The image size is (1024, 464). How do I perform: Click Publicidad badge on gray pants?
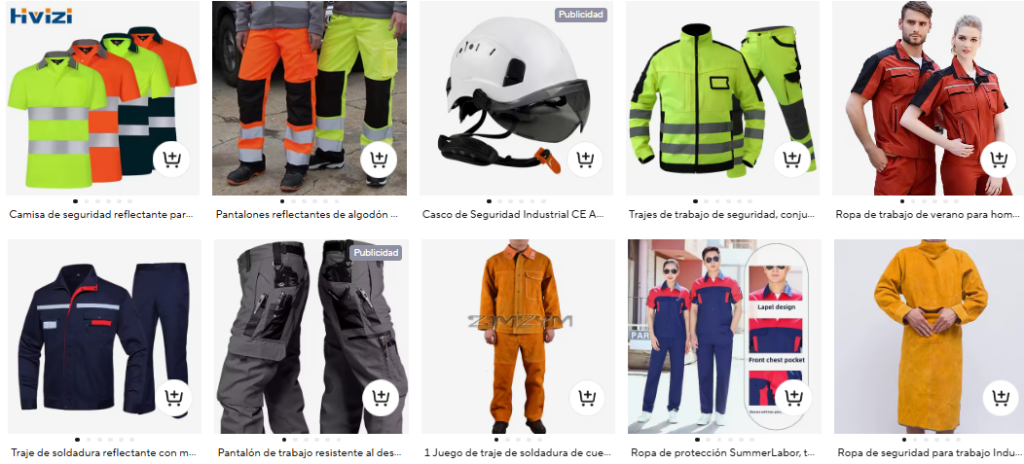[x=376, y=252]
